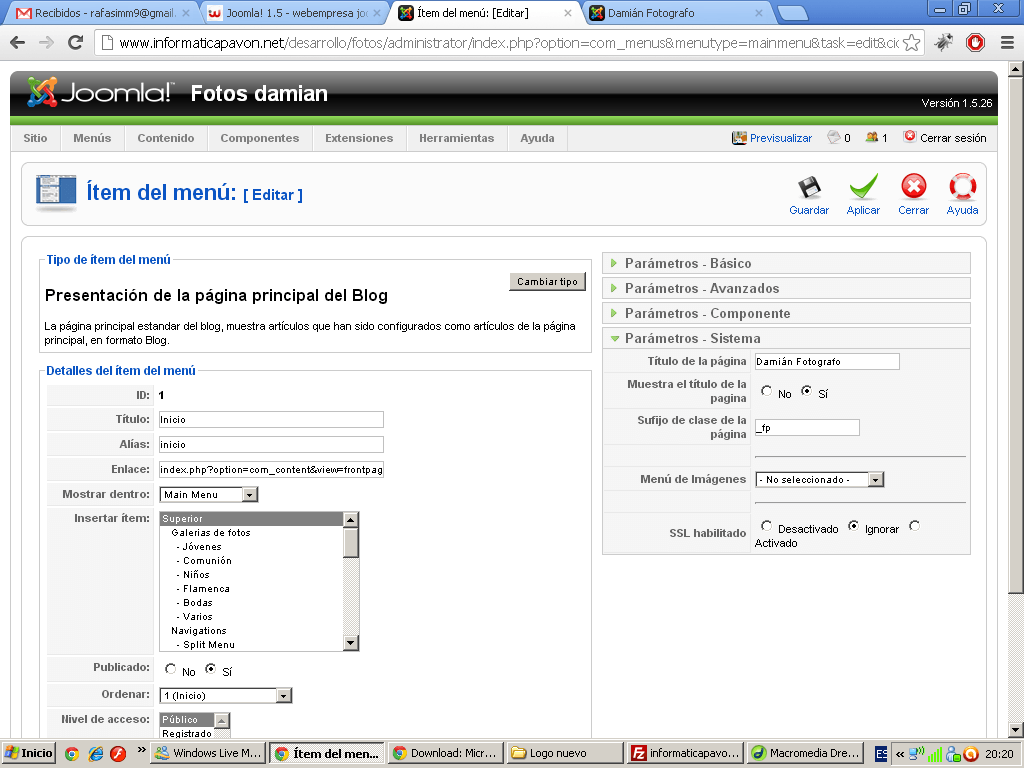The height and width of the screenshot is (768, 1024).
Task: Click the Internet Explorer quick launch icon
Action: pos(96,754)
